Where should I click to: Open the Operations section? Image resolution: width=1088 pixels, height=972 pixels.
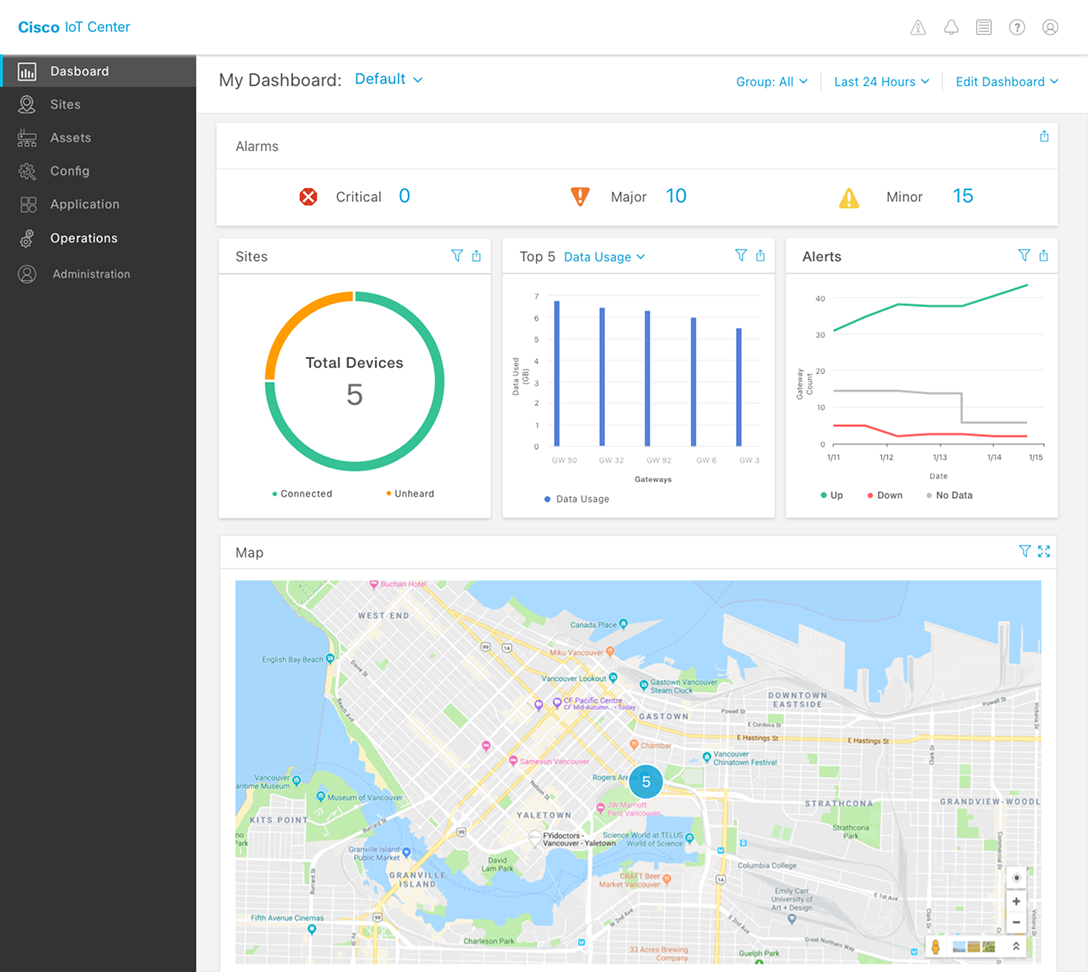click(x=83, y=238)
